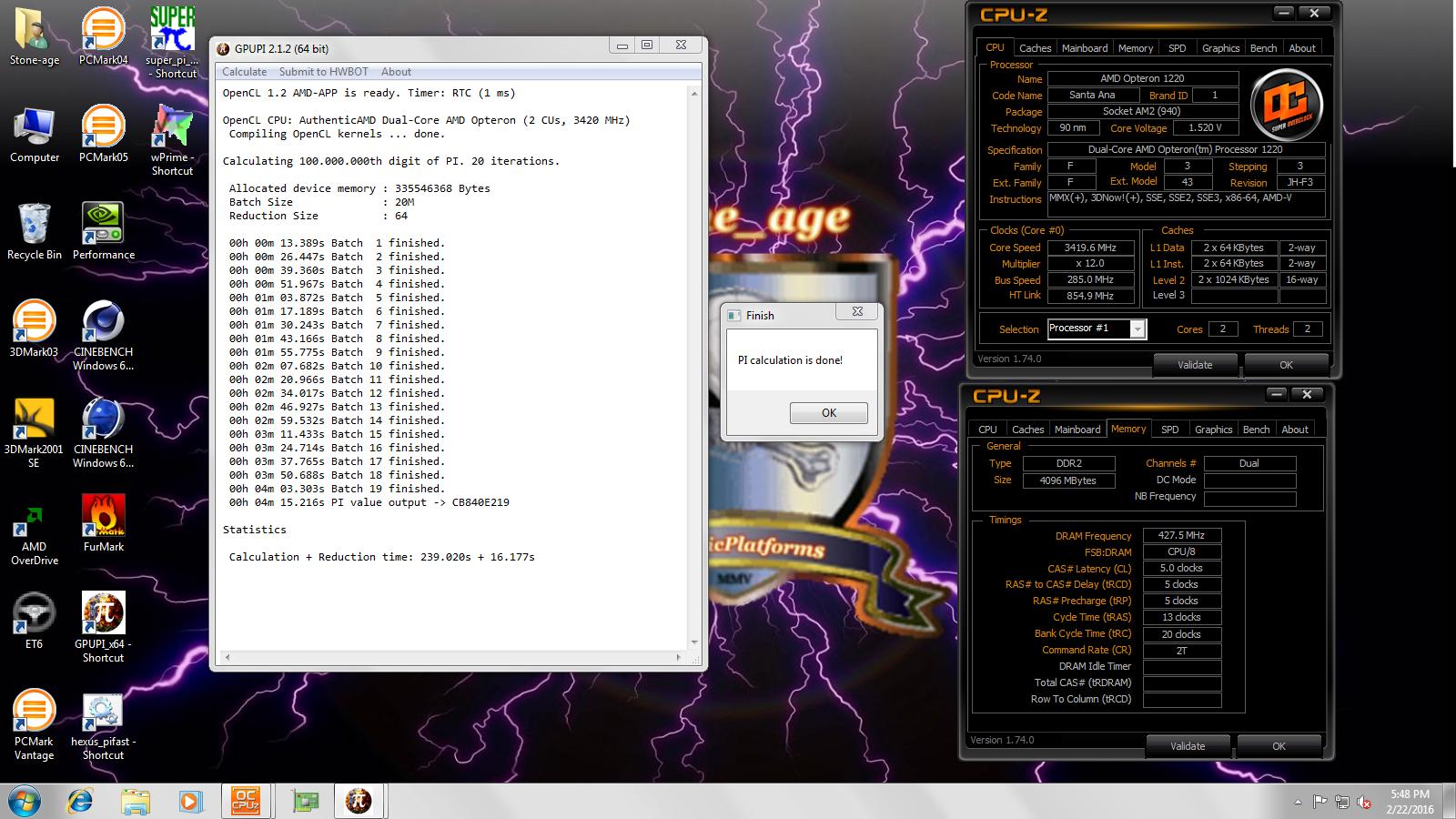Switch to Caches tab in upper CPU-Z

pyautogui.click(x=1035, y=48)
